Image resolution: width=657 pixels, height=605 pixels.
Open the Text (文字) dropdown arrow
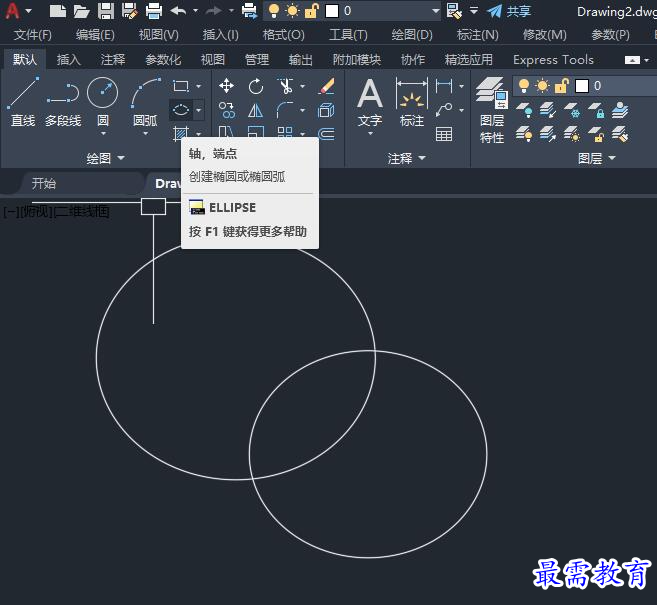pyautogui.click(x=370, y=134)
